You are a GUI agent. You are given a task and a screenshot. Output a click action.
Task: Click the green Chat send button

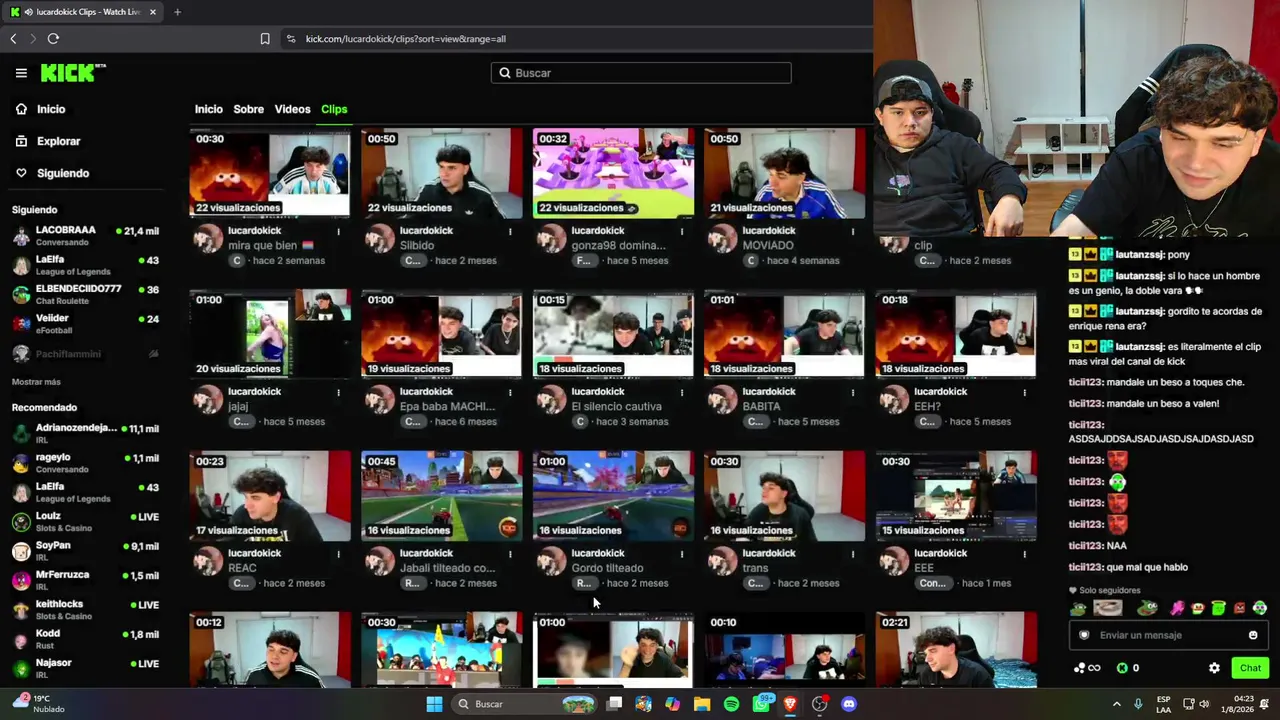pyautogui.click(x=1250, y=668)
